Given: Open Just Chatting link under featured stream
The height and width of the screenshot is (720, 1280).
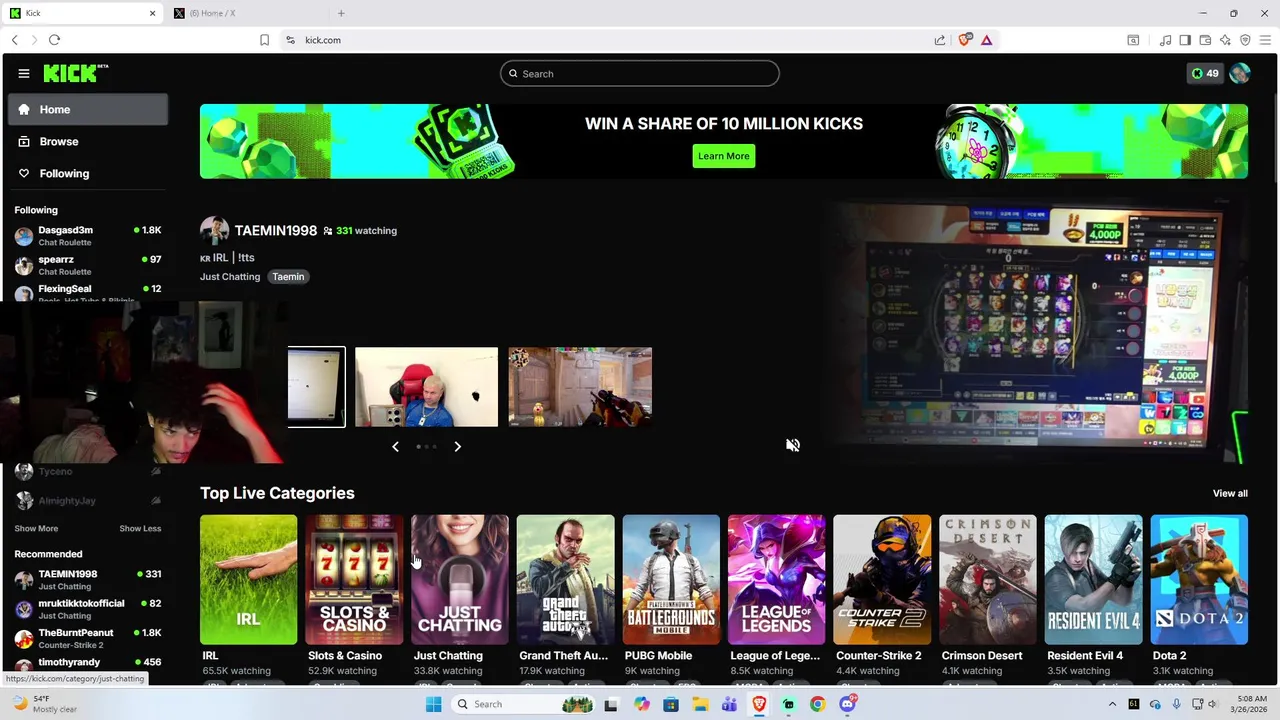Looking at the screenshot, I should pyautogui.click(x=230, y=277).
